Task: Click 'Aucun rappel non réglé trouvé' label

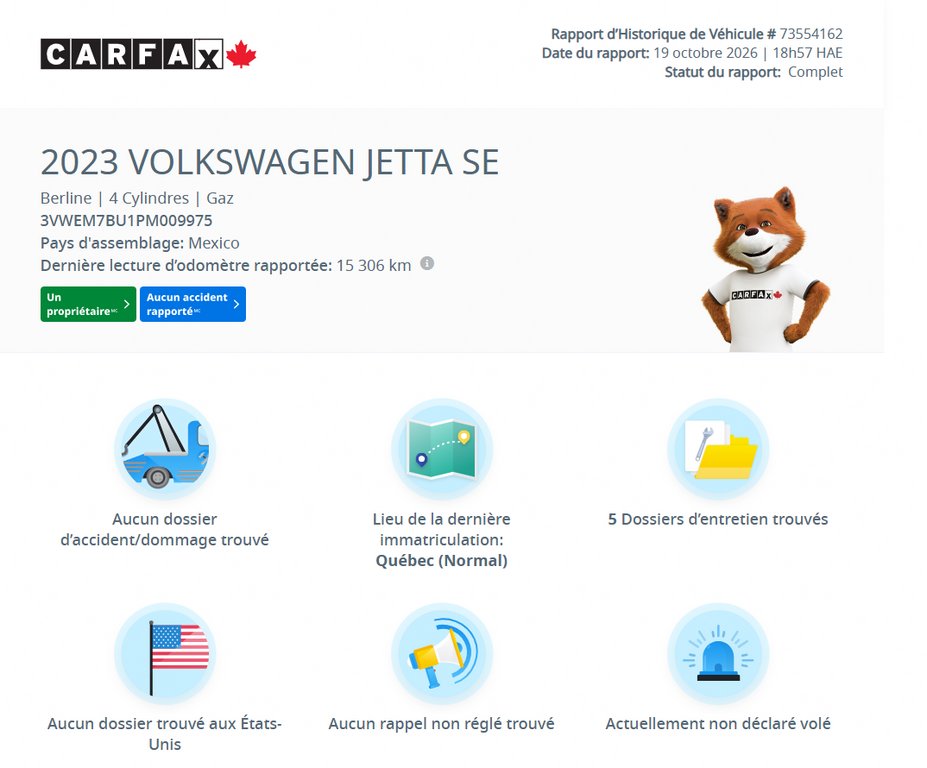Action: 442,724
